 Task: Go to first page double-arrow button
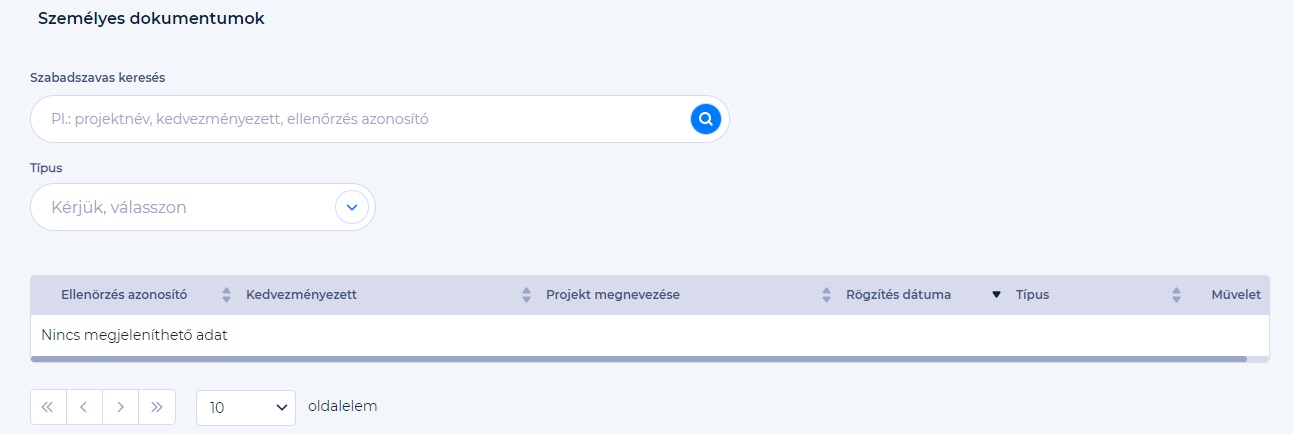coord(49,407)
